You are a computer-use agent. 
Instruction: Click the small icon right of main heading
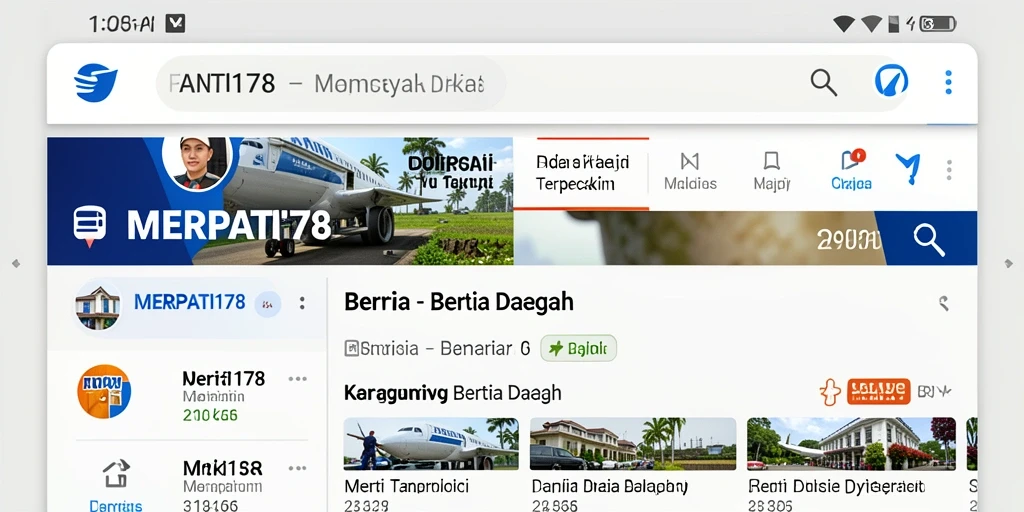tap(942, 302)
